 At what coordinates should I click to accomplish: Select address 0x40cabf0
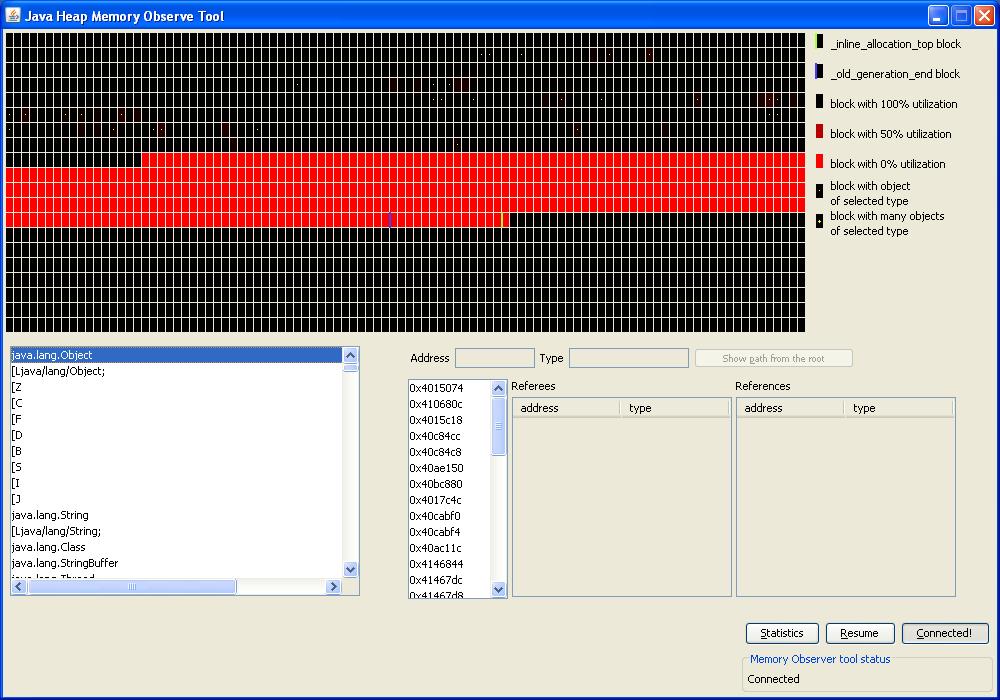point(450,516)
